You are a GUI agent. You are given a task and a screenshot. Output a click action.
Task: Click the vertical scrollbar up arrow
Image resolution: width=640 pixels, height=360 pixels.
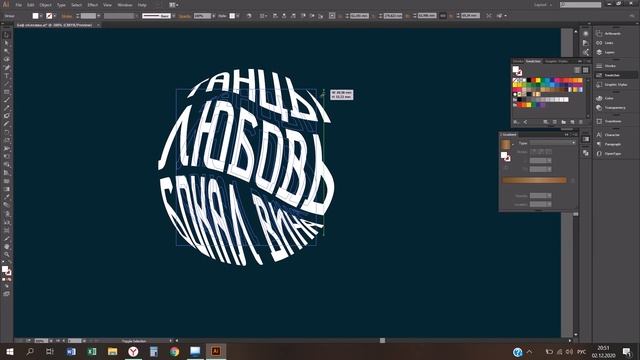[576, 31]
